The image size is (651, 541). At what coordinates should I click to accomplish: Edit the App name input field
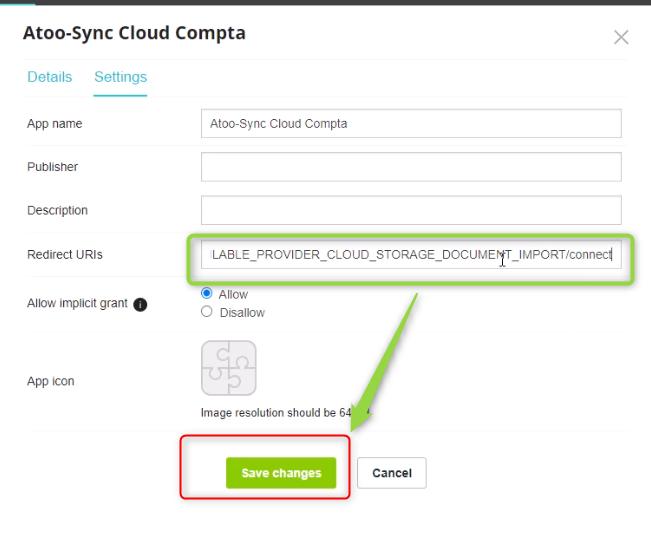point(411,123)
